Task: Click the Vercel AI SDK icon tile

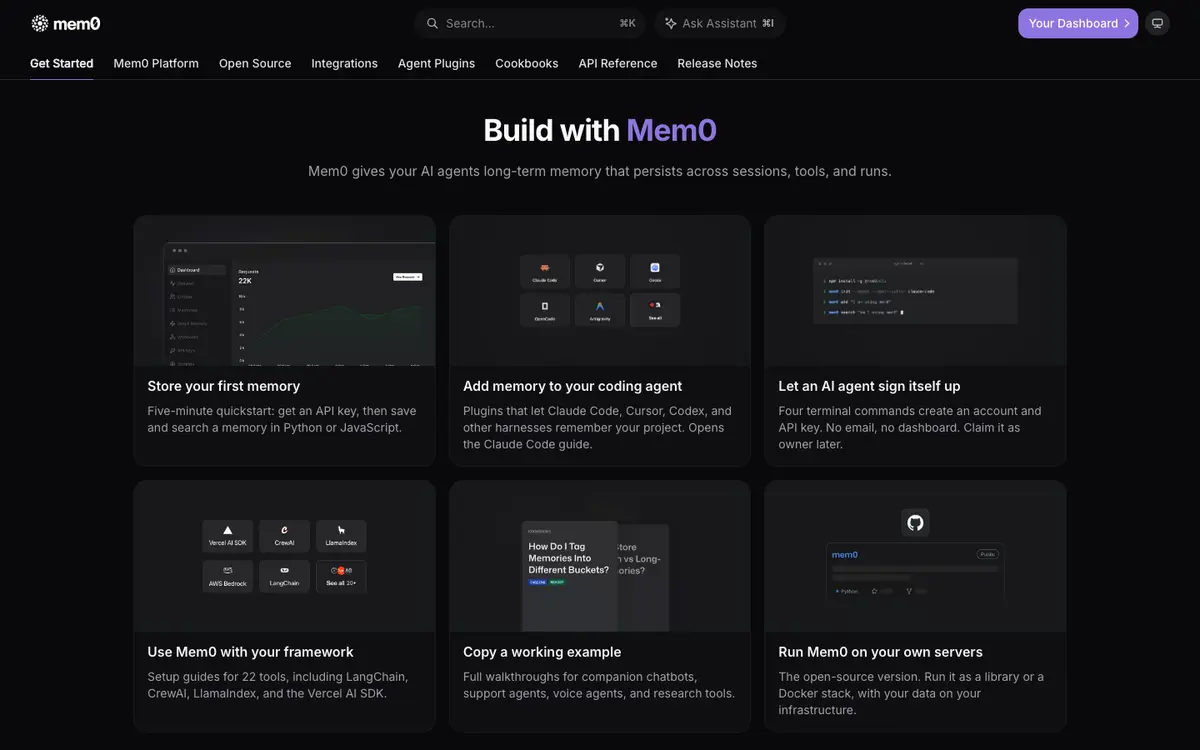Action: pyautogui.click(x=228, y=536)
